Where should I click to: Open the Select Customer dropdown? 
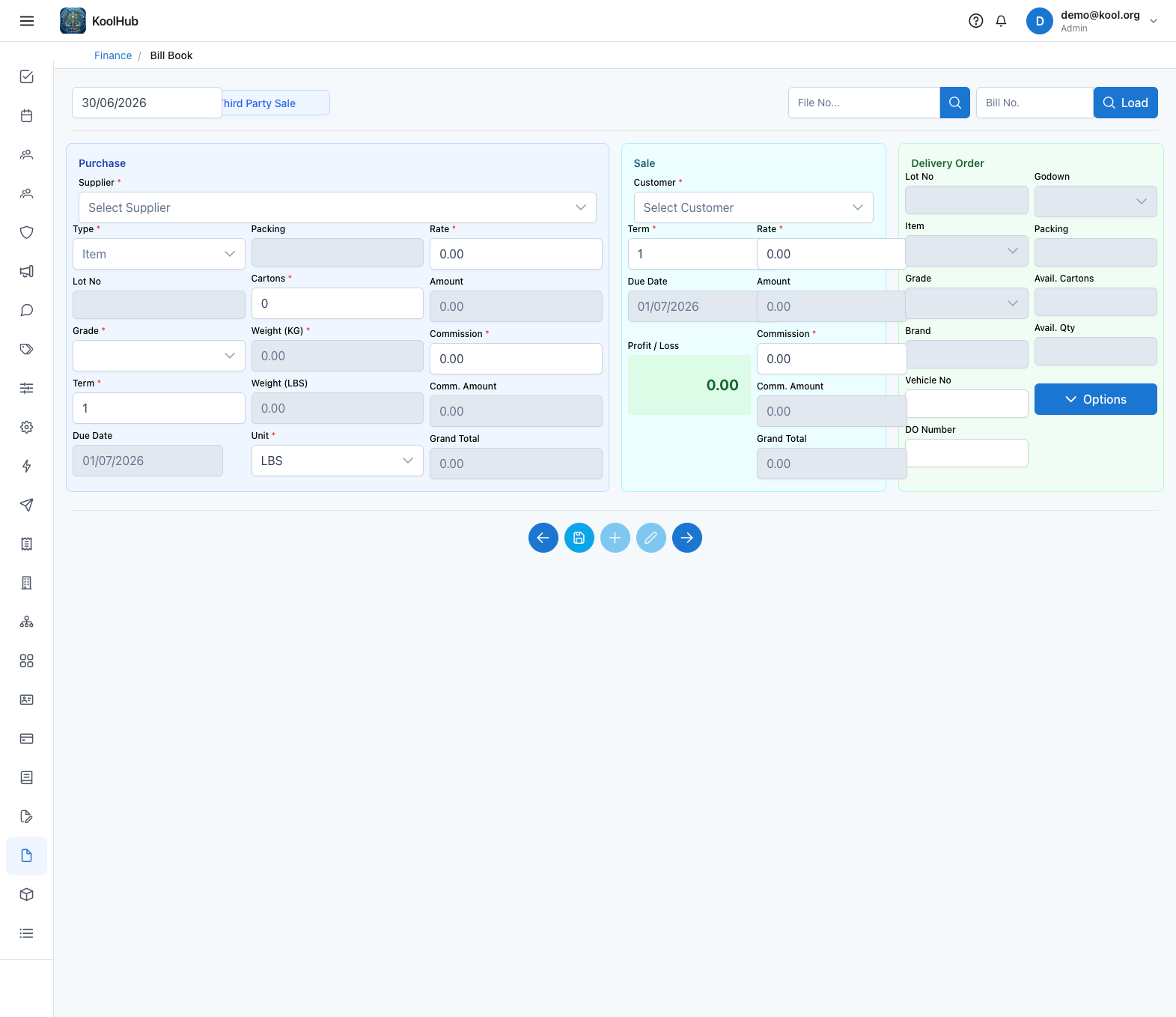tap(754, 207)
